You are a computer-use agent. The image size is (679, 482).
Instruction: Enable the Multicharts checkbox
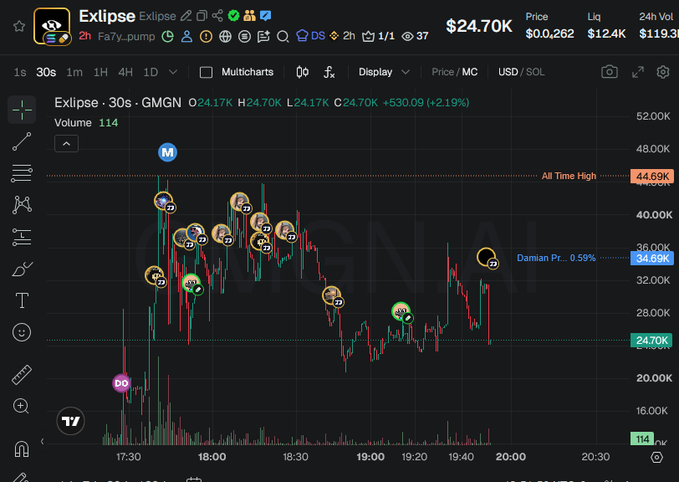click(x=206, y=72)
